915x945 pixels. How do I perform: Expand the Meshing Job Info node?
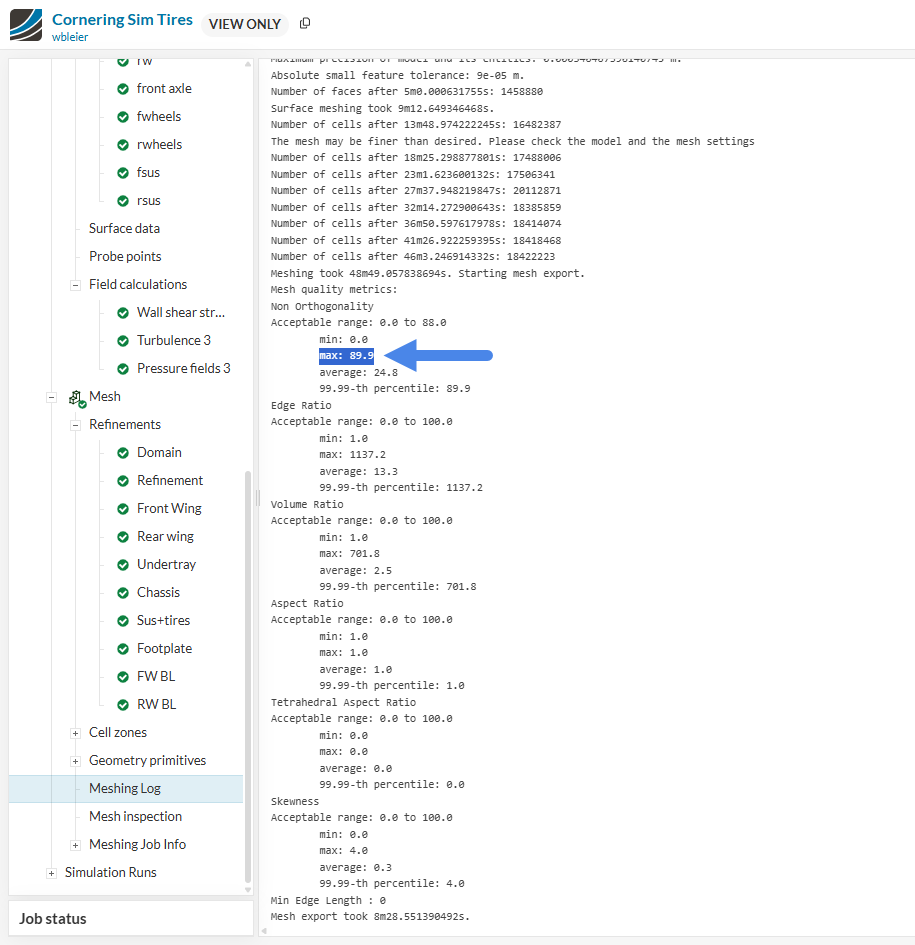pyautogui.click(x=75, y=845)
